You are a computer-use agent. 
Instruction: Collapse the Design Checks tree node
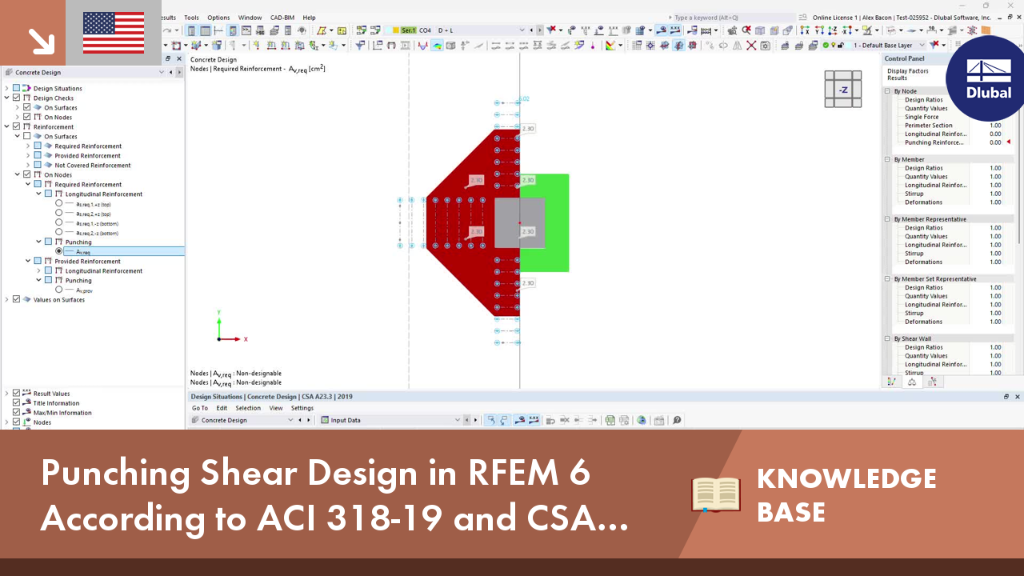tap(7, 98)
